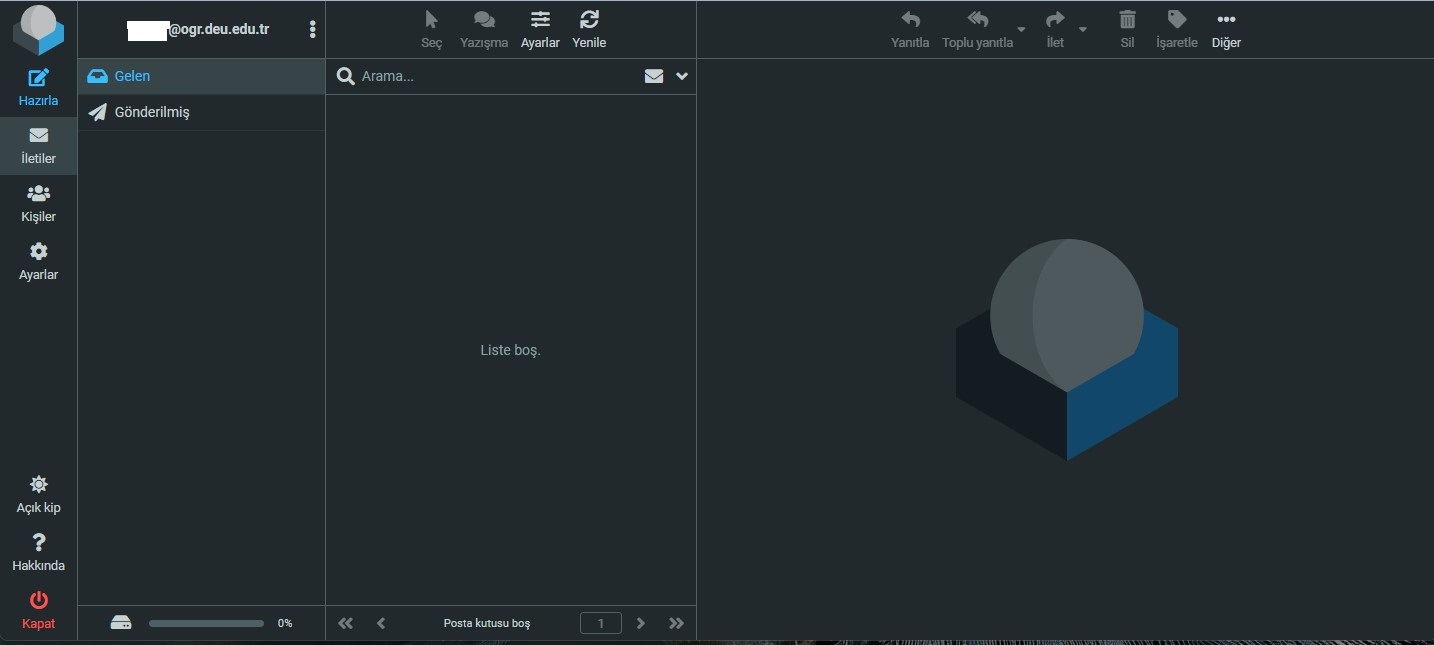1434x645 pixels.
Task: Toggle Yazışma conversation threading view
Action: click(484, 20)
